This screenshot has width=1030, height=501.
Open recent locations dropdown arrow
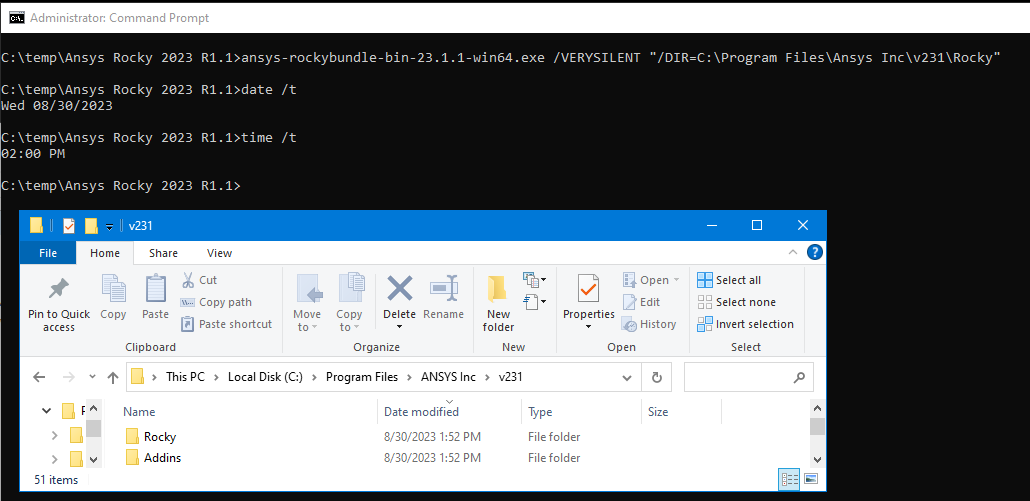[x=93, y=377]
